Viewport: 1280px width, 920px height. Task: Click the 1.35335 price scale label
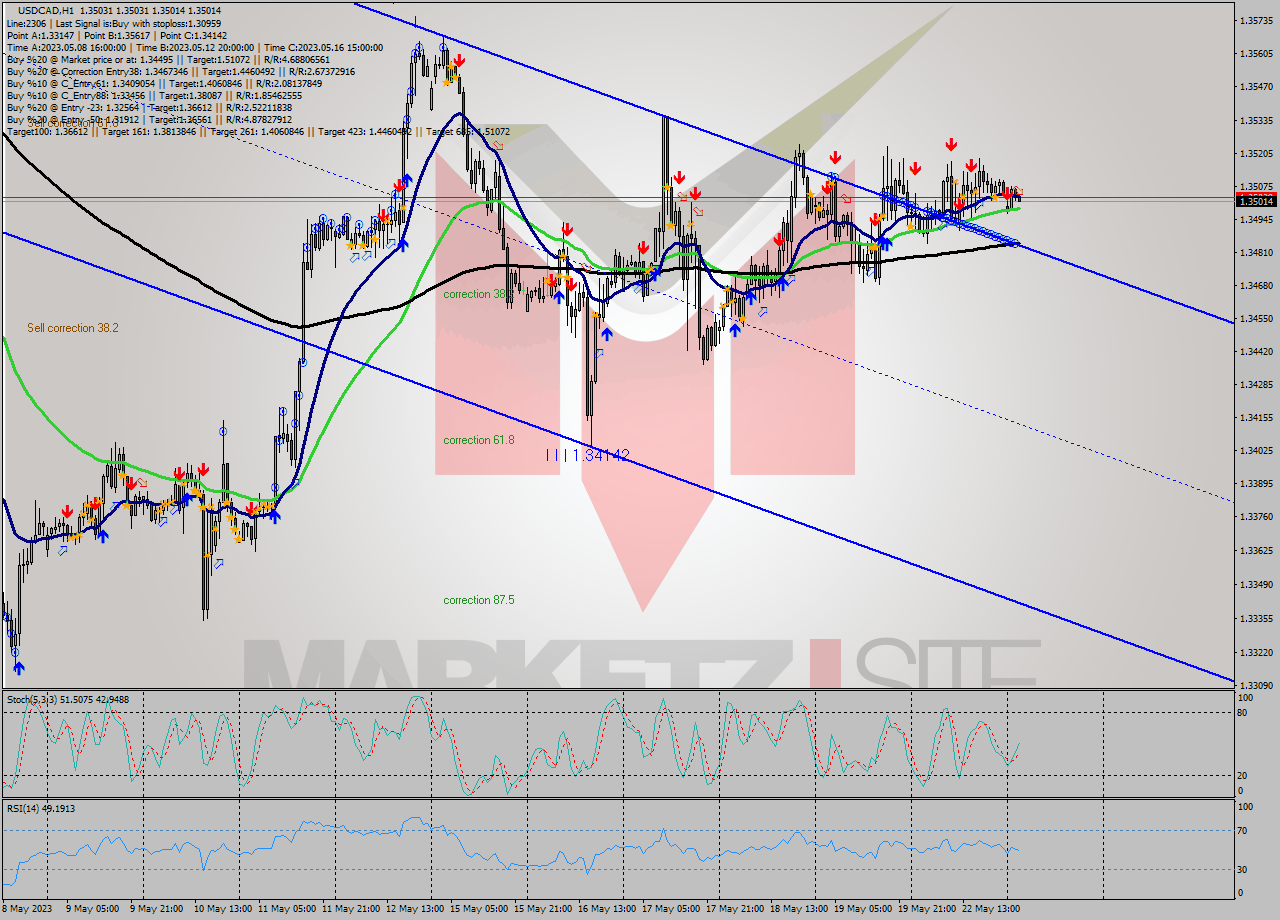point(1257,120)
